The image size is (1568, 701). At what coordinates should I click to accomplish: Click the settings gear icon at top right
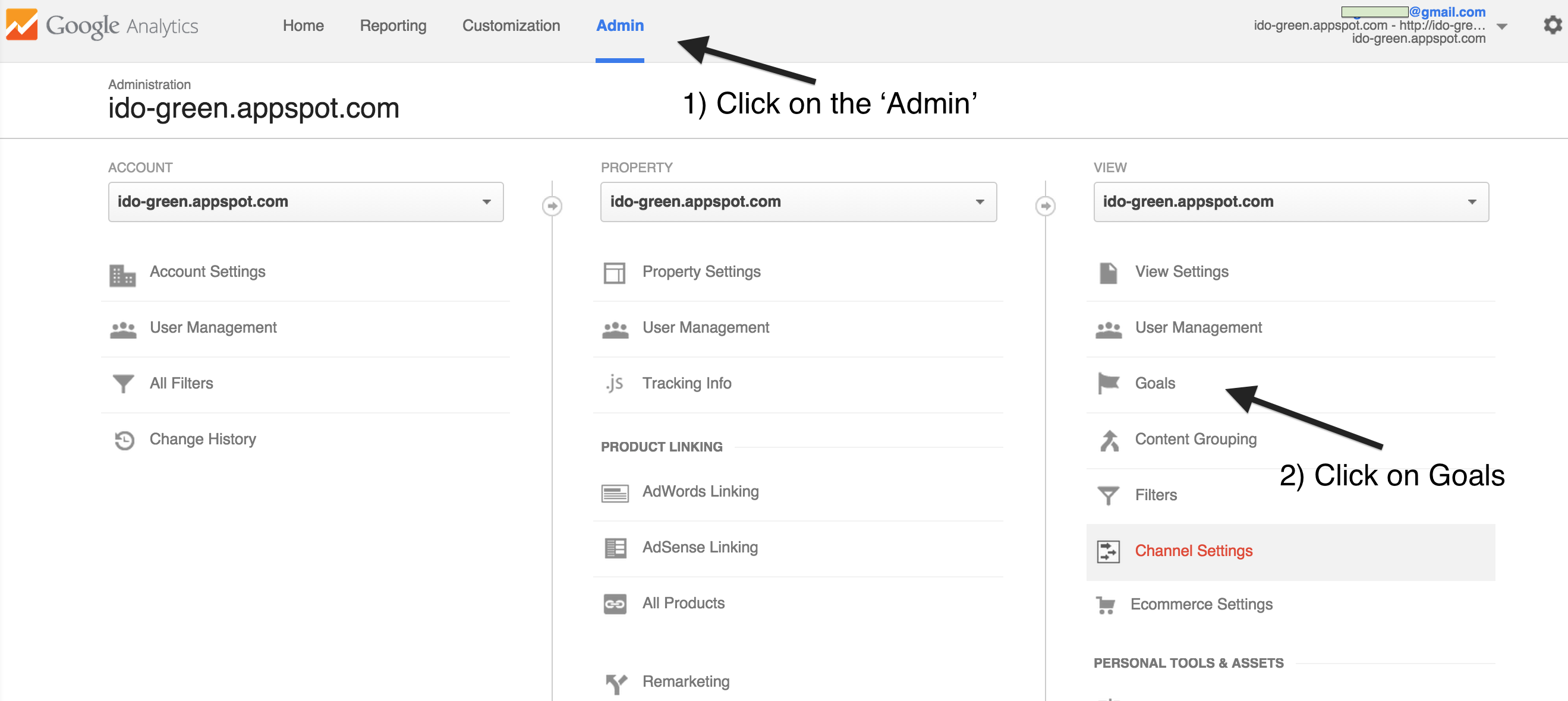[1551, 25]
